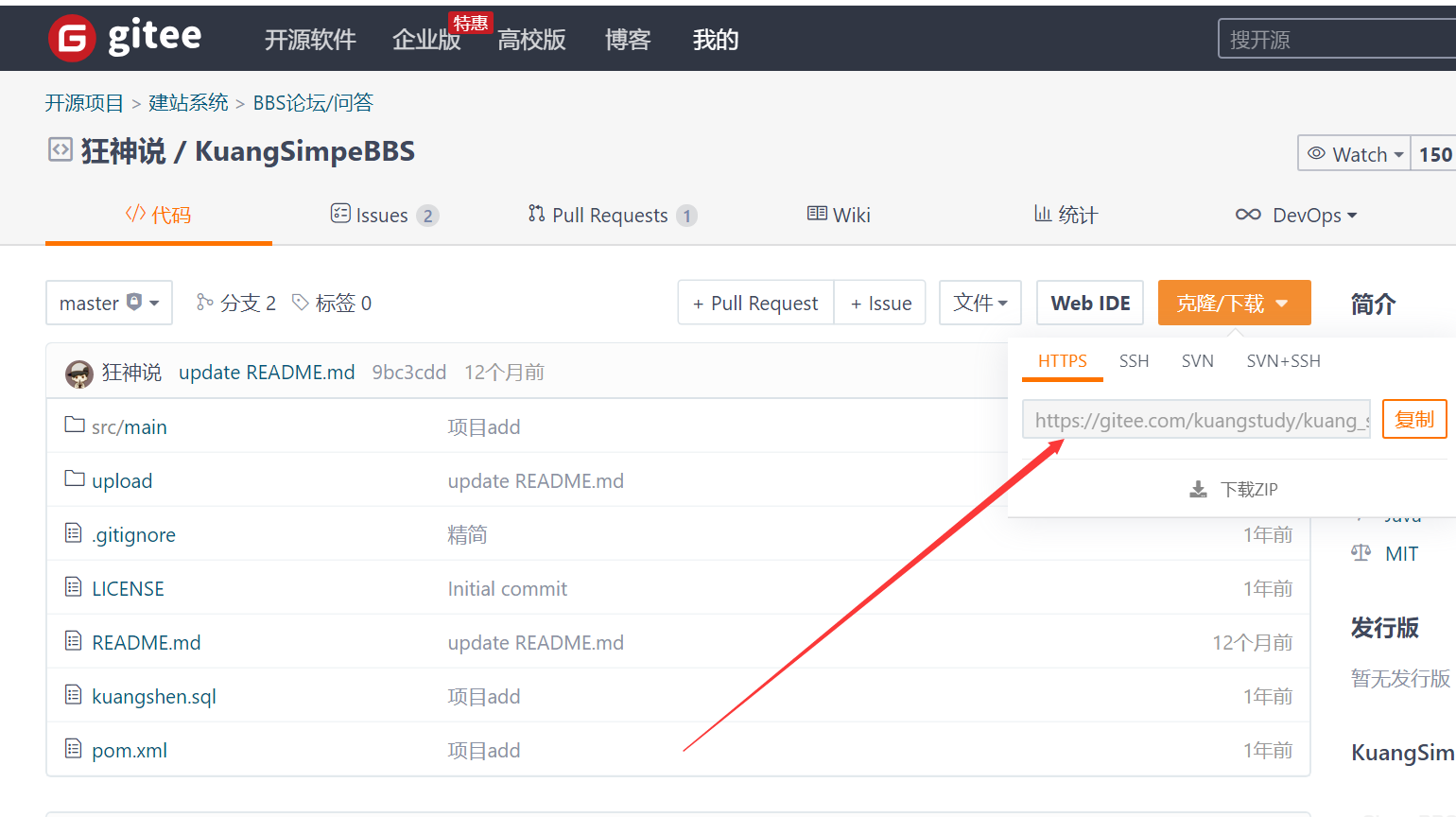
Task: Click the update README.md commit message in header
Action: 267,373
